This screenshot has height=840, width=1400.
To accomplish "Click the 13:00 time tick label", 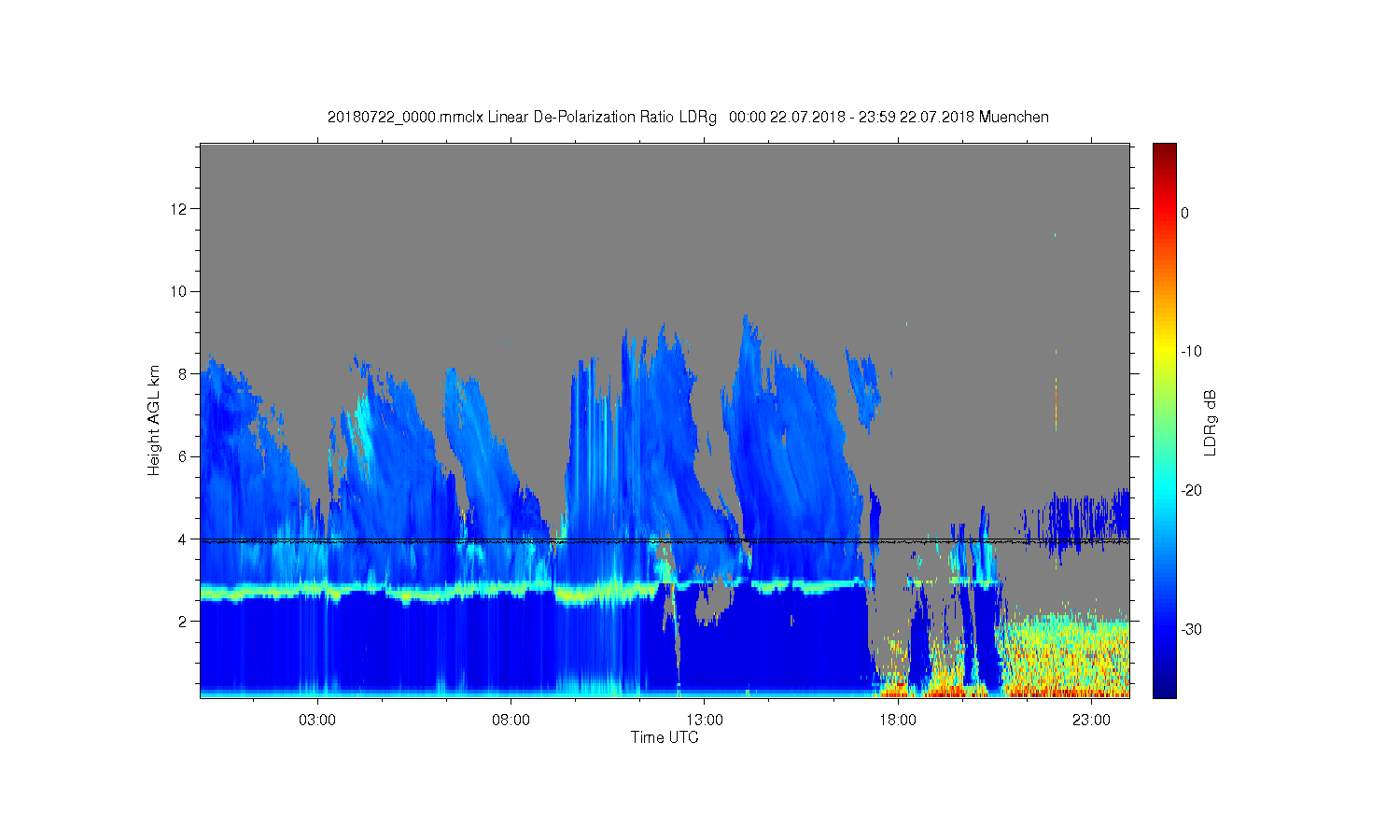I will 705,721.
